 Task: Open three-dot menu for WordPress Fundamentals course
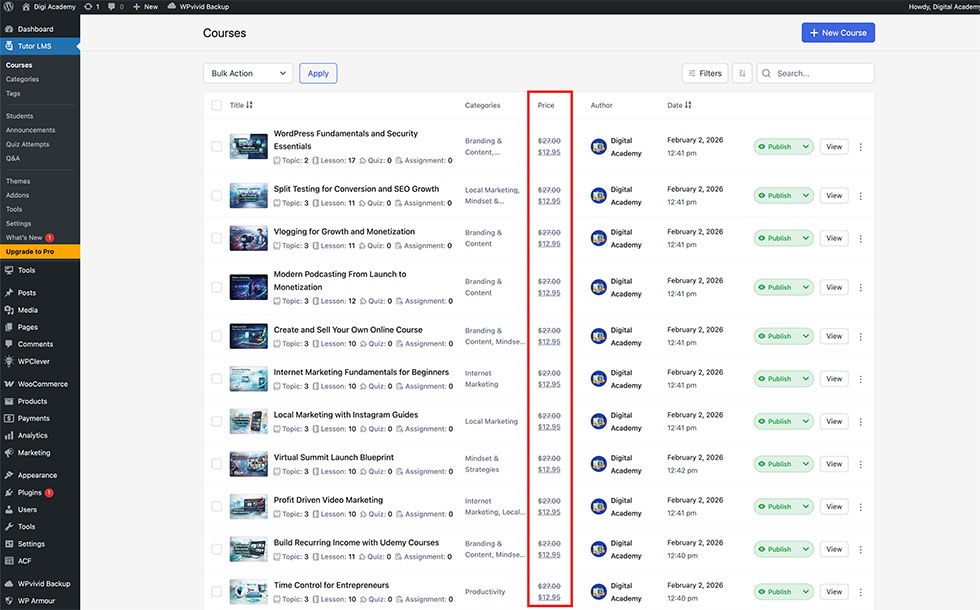(x=861, y=147)
